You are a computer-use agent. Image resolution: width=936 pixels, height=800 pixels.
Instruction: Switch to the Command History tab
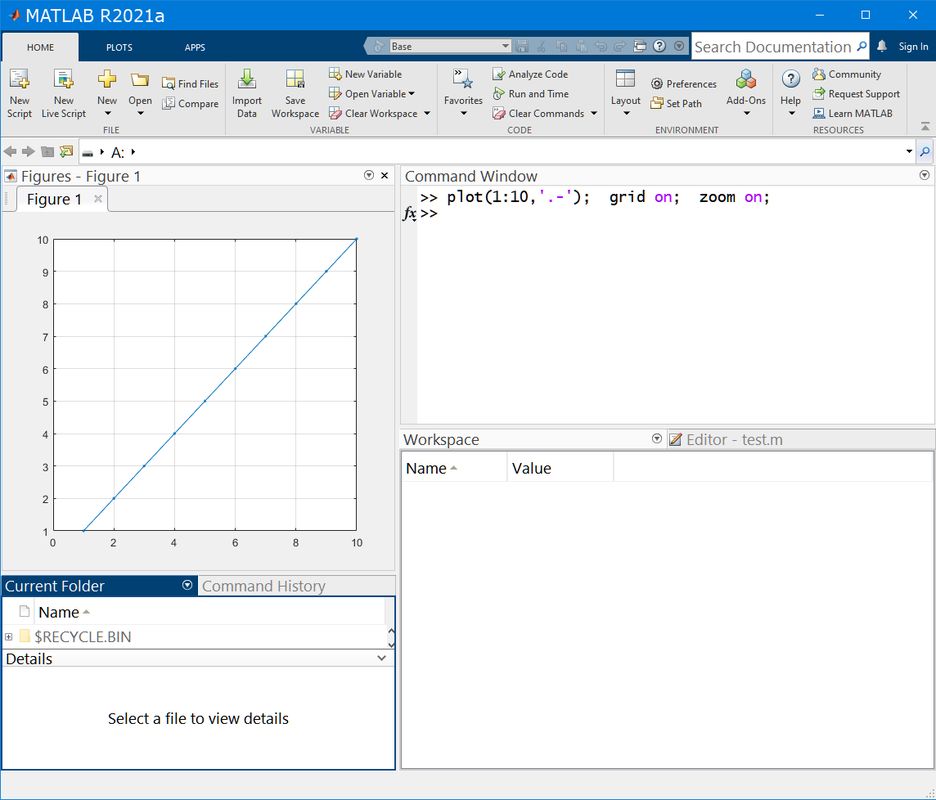[264, 586]
